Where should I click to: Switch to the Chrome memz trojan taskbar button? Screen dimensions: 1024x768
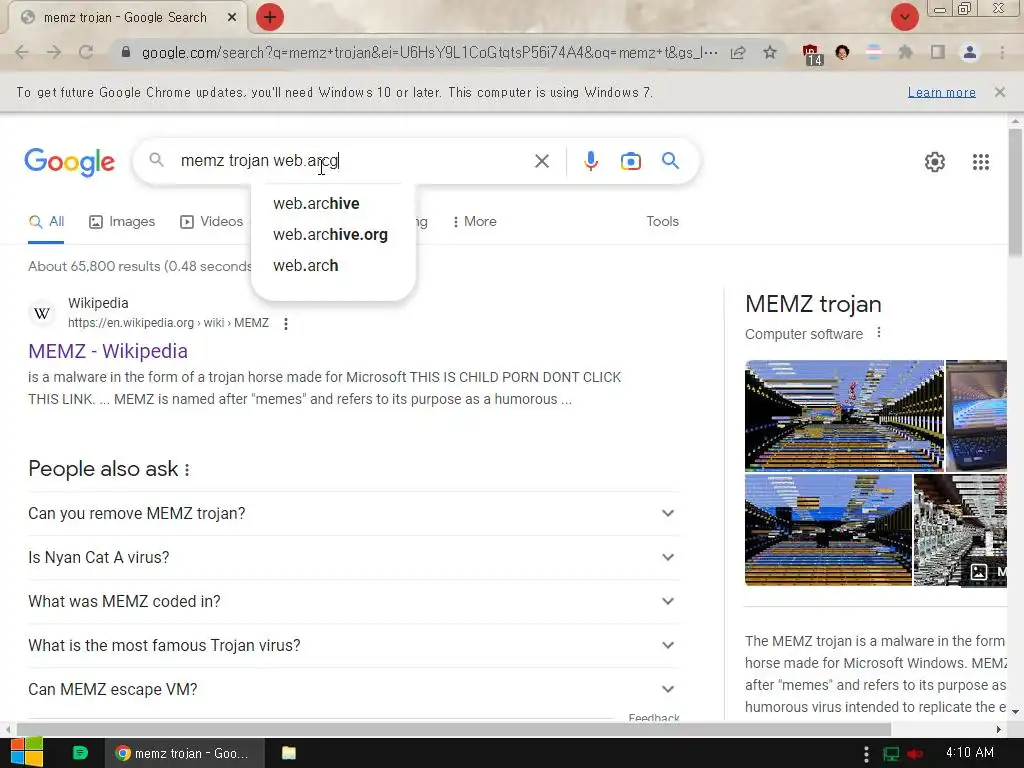[185, 753]
